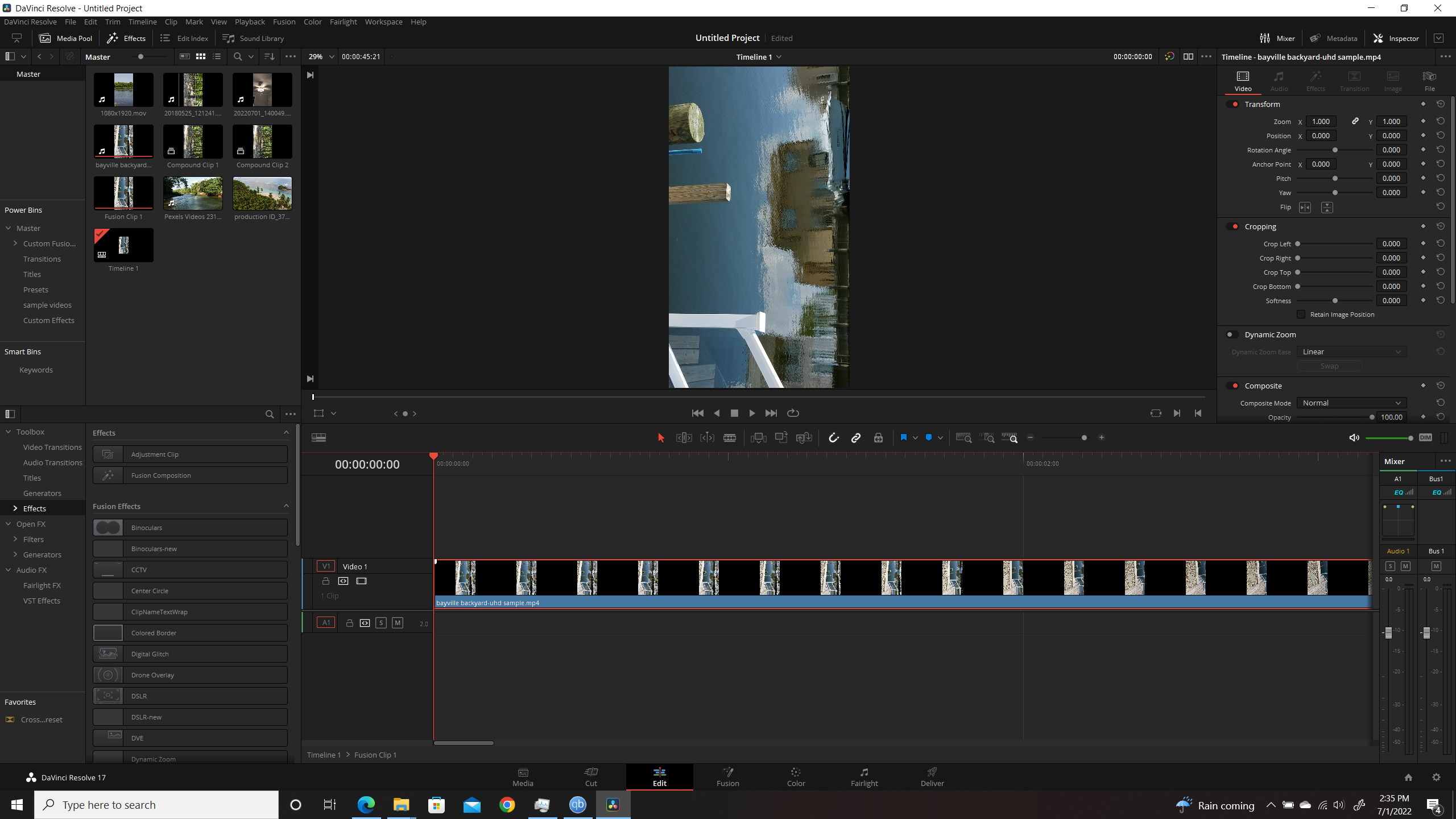
Task: Expand the Effects tree item
Action: click(15, 508)
